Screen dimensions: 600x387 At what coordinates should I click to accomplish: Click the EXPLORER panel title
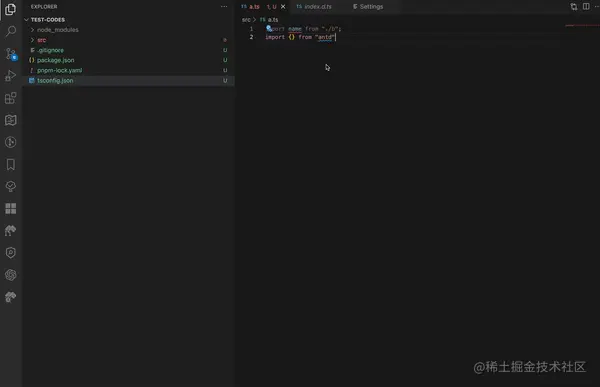(44, 7)
